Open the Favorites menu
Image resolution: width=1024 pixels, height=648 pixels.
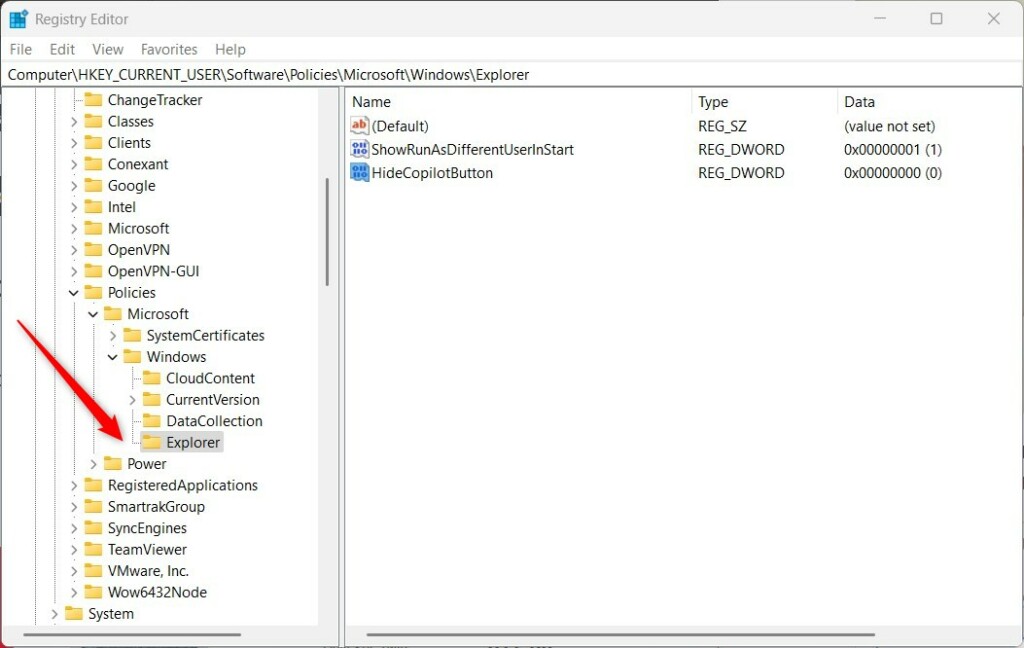(x=168, y=49)
